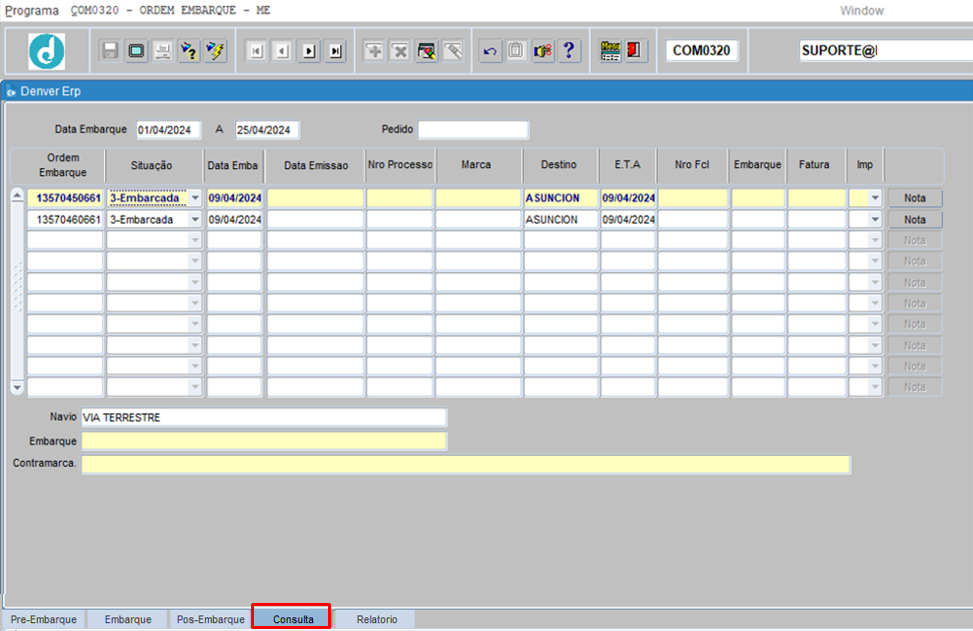Click Nota button for order 13570460661
The image size is (973, 631).
click(x=915, y=220)
